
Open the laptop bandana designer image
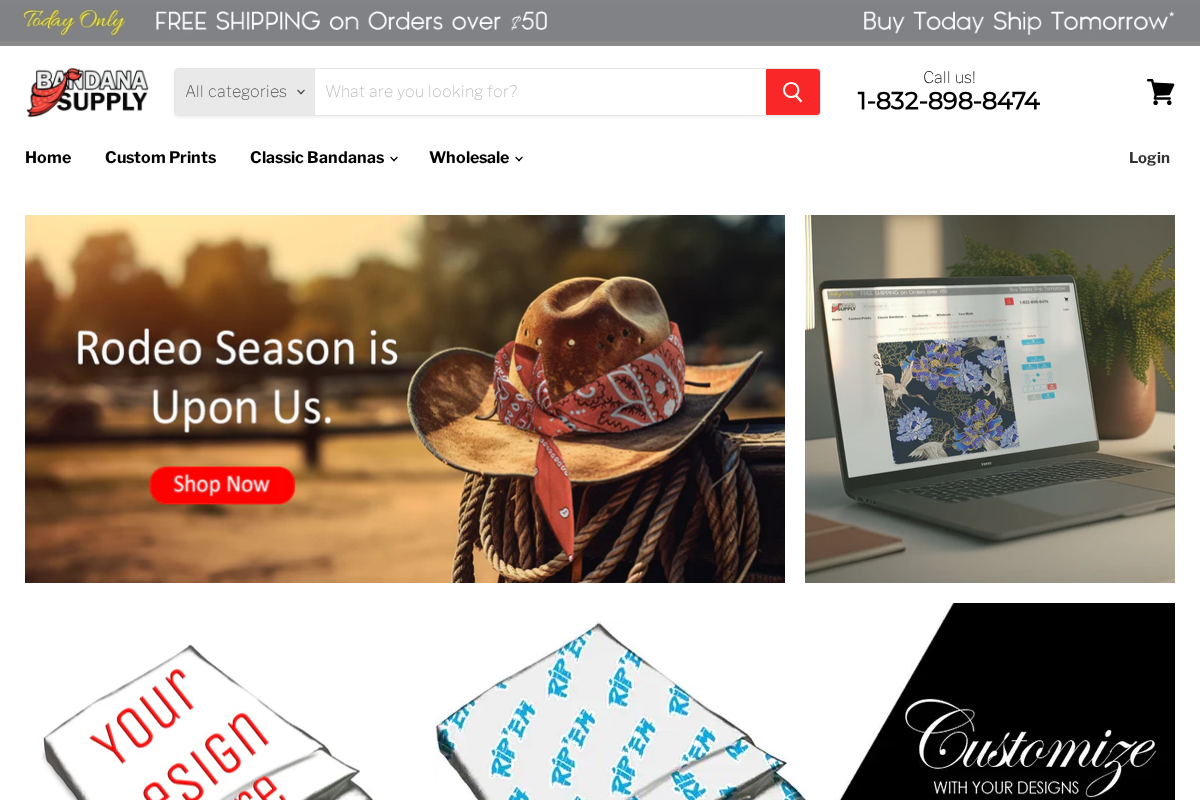(990, 399)
